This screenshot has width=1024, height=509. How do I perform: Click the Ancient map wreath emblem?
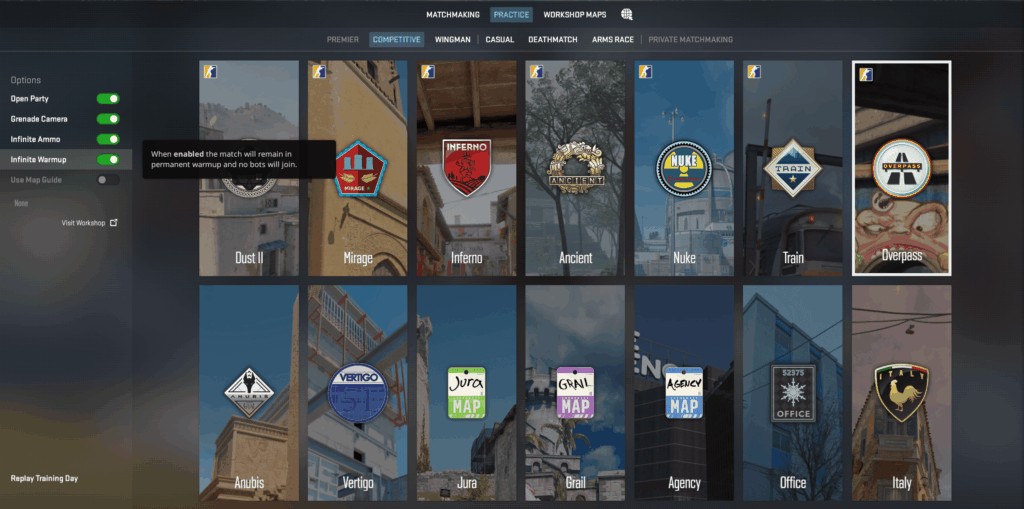click(x=576, y=169)
